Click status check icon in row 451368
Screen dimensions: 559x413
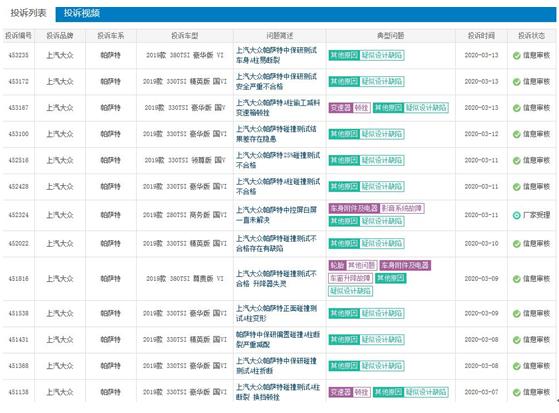(517, 366)
